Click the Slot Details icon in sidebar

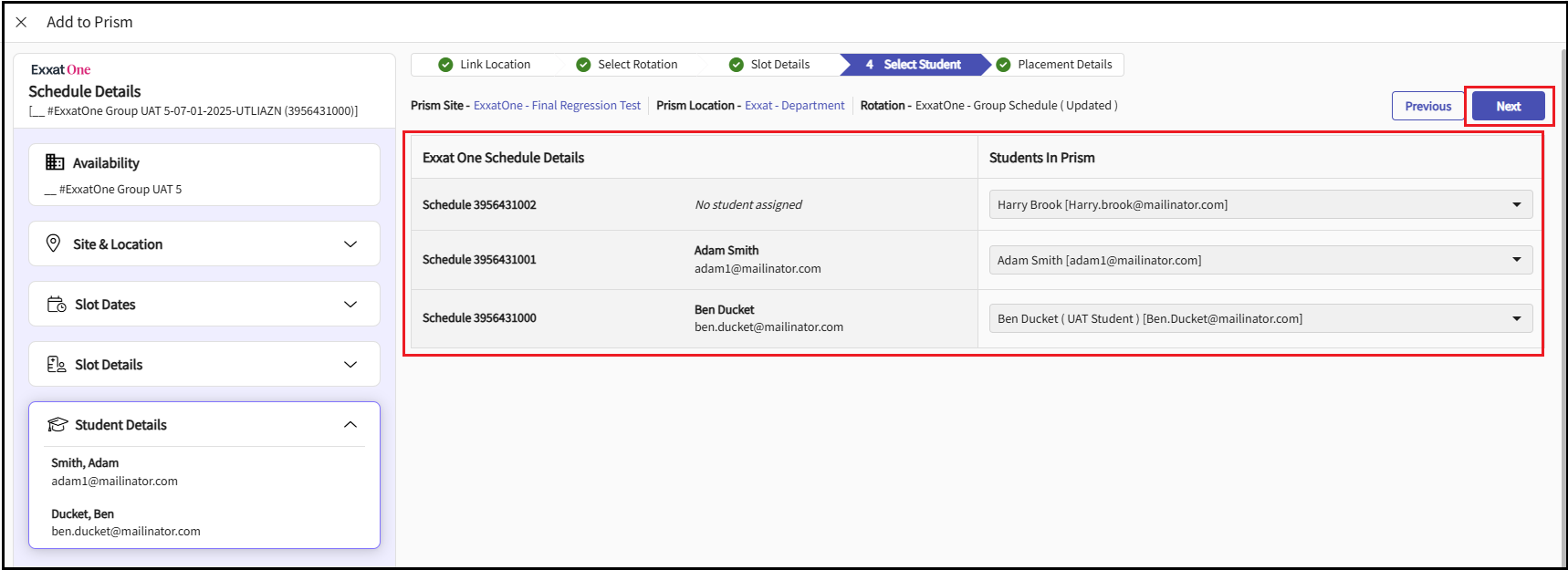(x=57, y=365)
